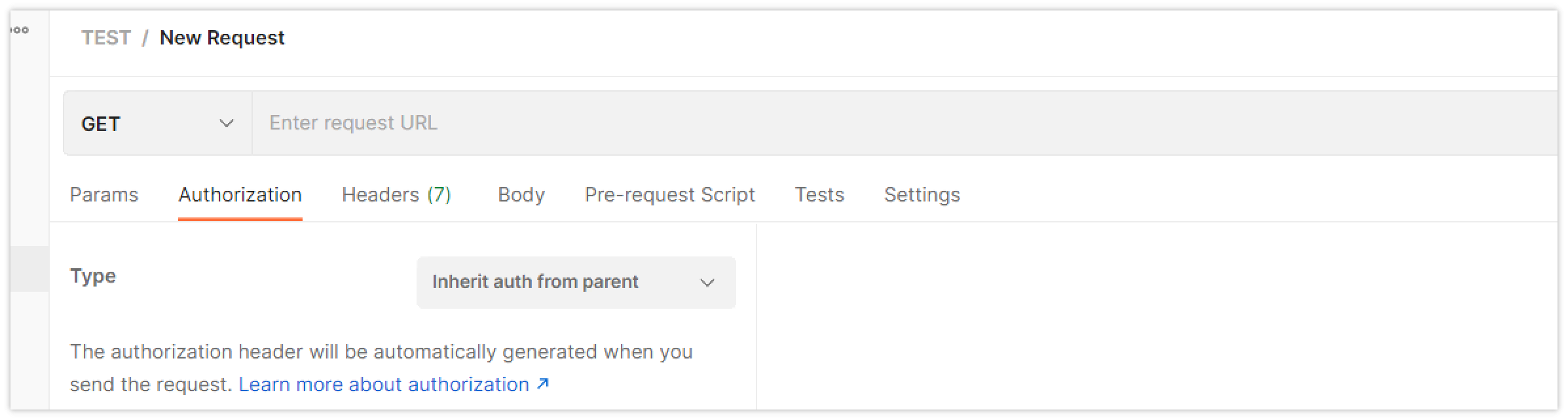
Task: Open Learn more about authorization link
Action: [384, 384]
